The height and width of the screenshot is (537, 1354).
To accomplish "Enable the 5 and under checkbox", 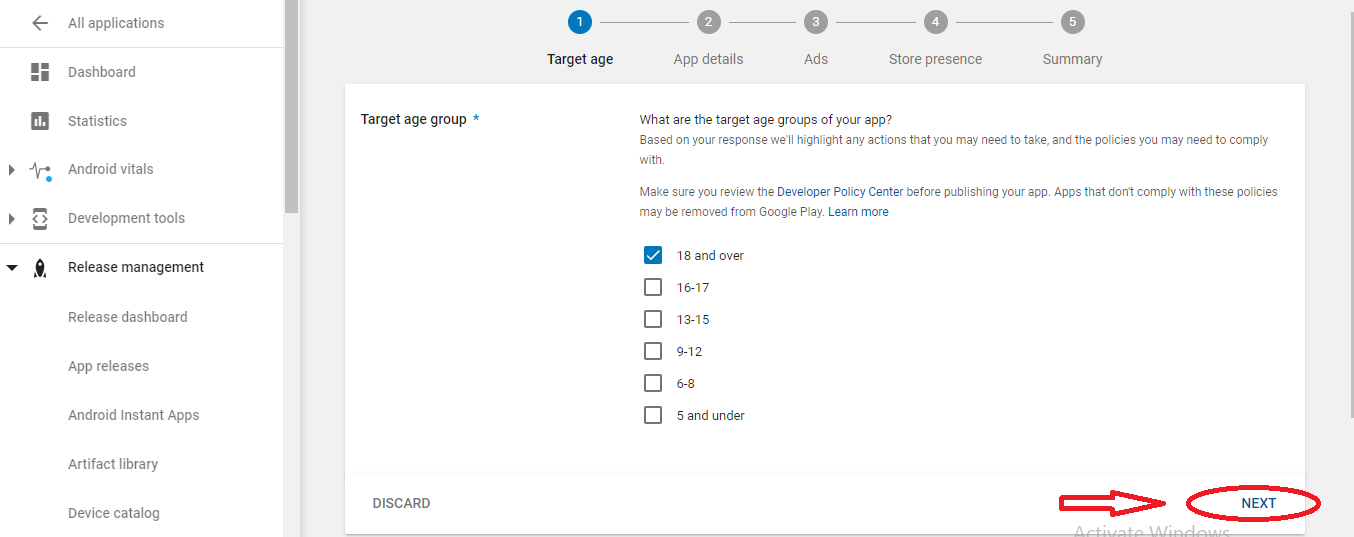I will pos(653,415).
